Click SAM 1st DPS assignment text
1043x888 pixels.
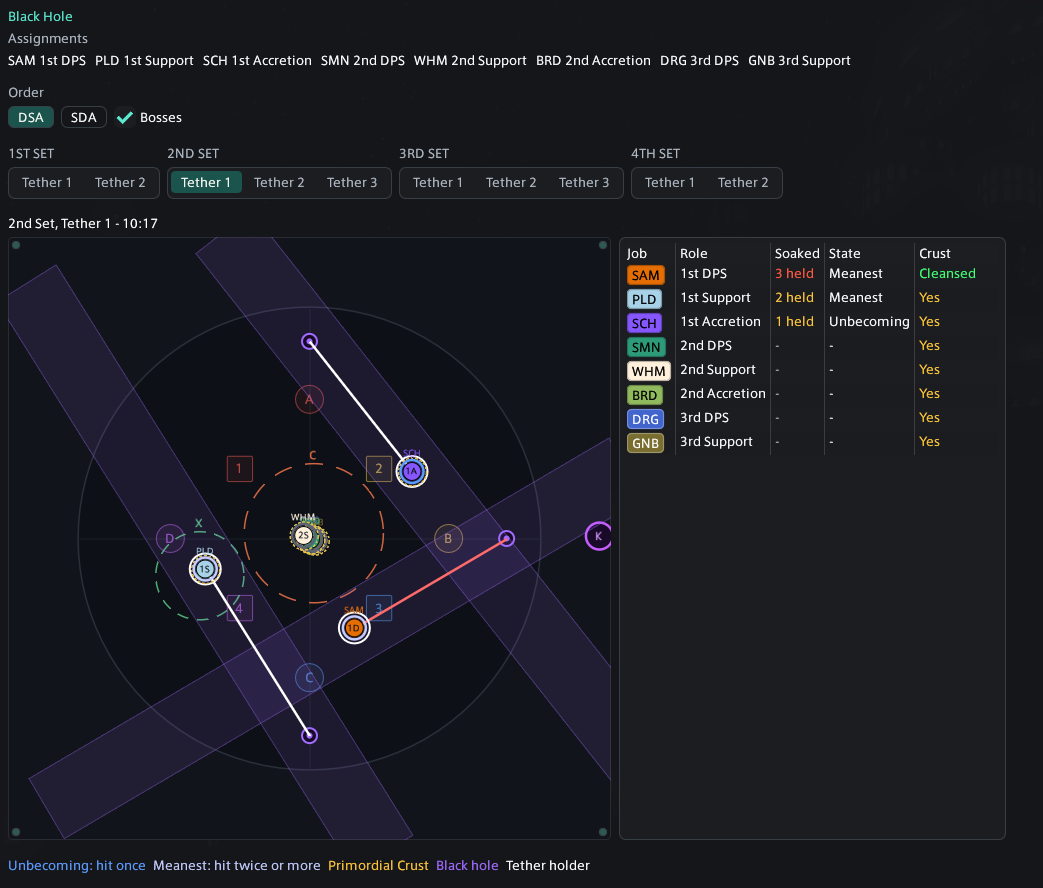tap(47, 61)
